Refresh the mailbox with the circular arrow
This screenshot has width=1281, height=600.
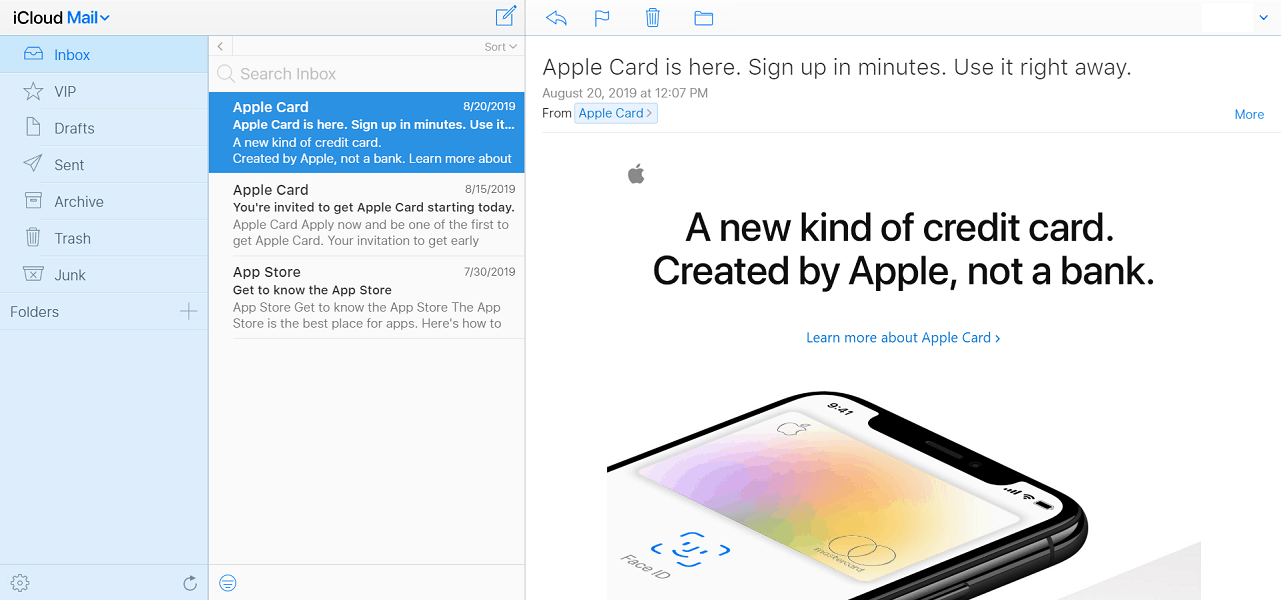[x=190, y=583]
